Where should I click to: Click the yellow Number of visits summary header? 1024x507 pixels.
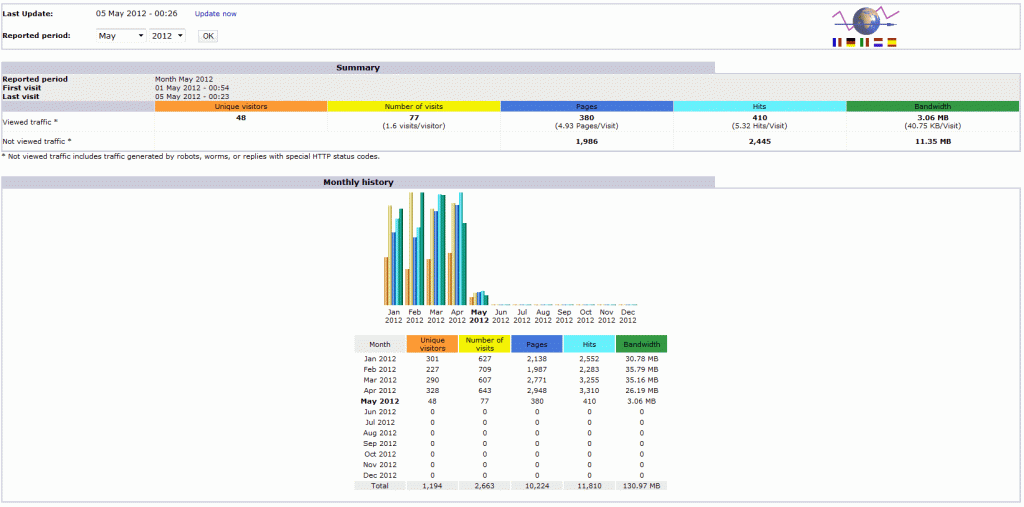[x=413, y=106]
